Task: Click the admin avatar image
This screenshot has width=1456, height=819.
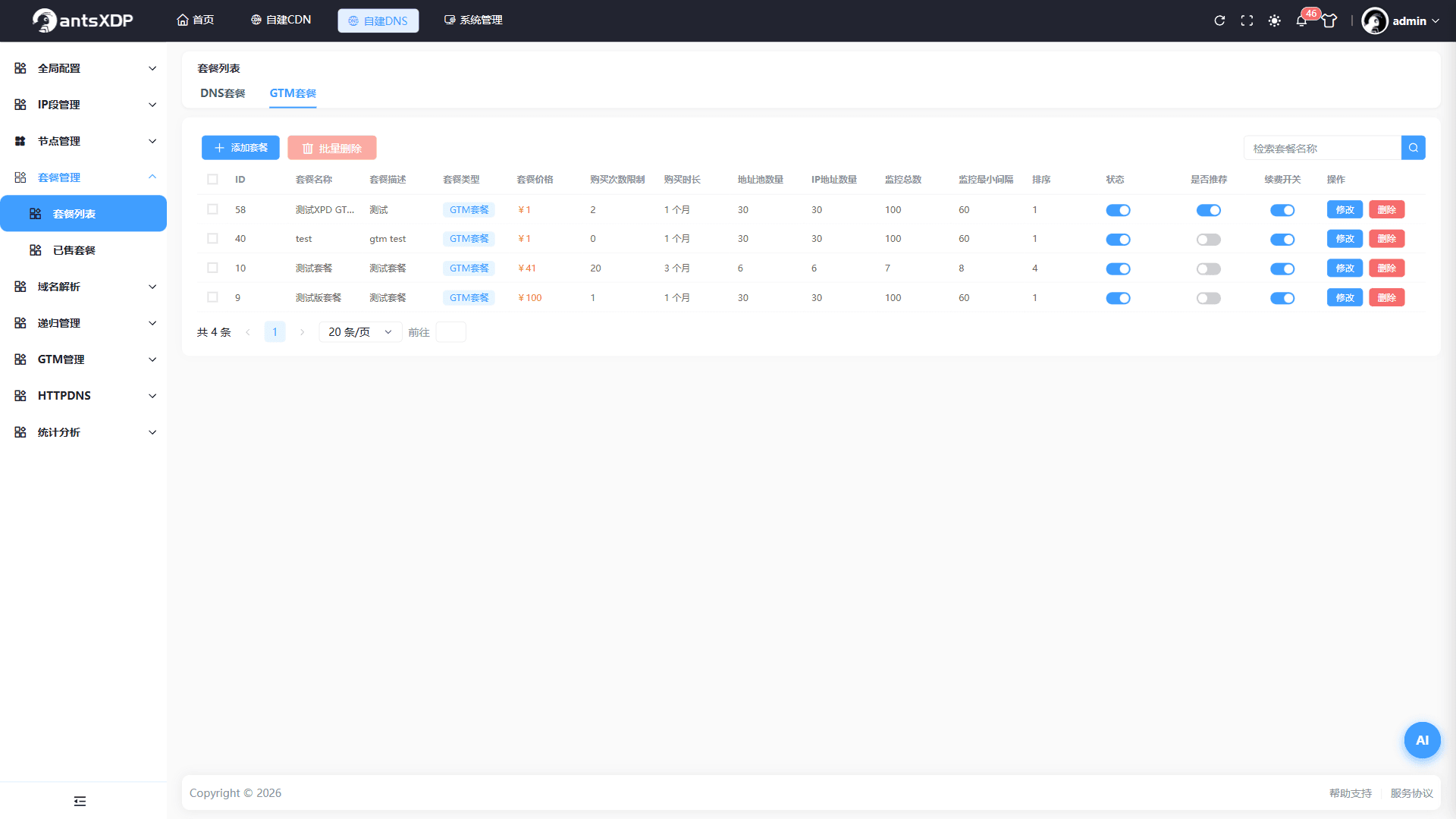Action: (x=1374, y=20)
